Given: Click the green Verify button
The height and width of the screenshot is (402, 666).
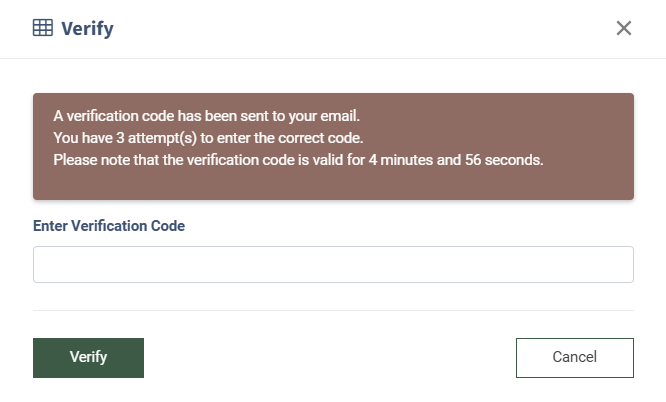Looking at the screenshot, I should coord(88,358).
